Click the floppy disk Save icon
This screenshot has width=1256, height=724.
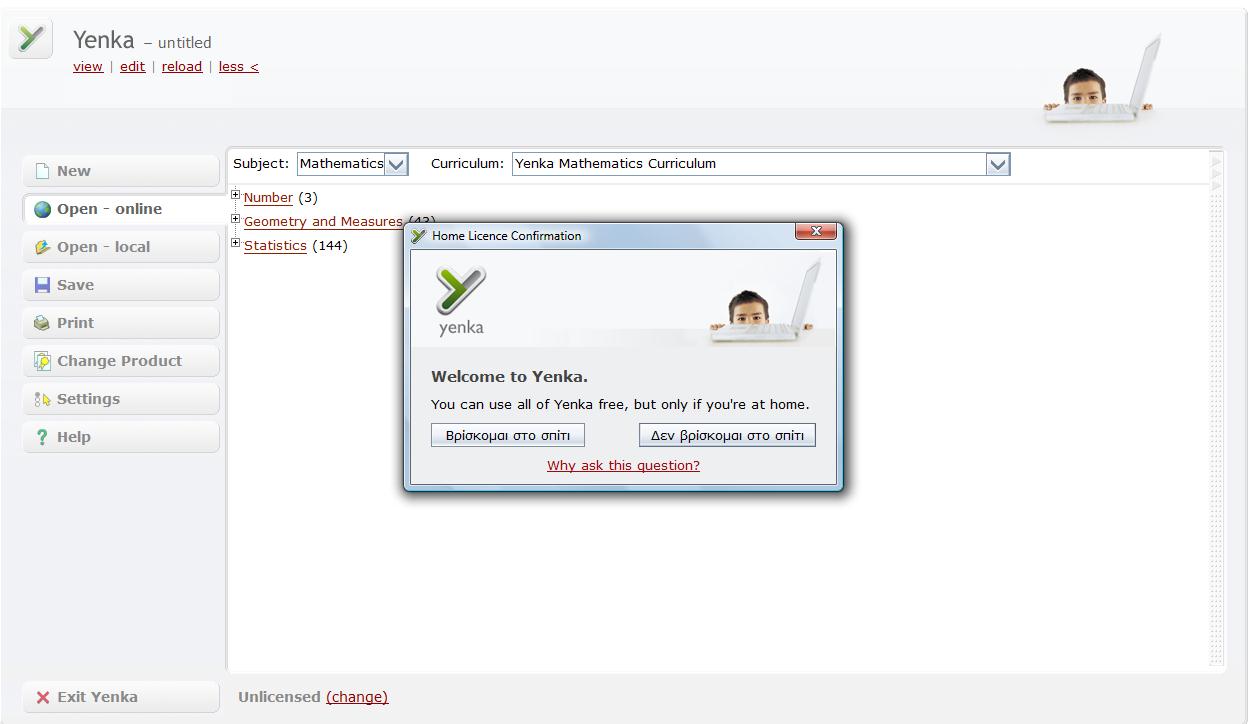coord(42,285)
